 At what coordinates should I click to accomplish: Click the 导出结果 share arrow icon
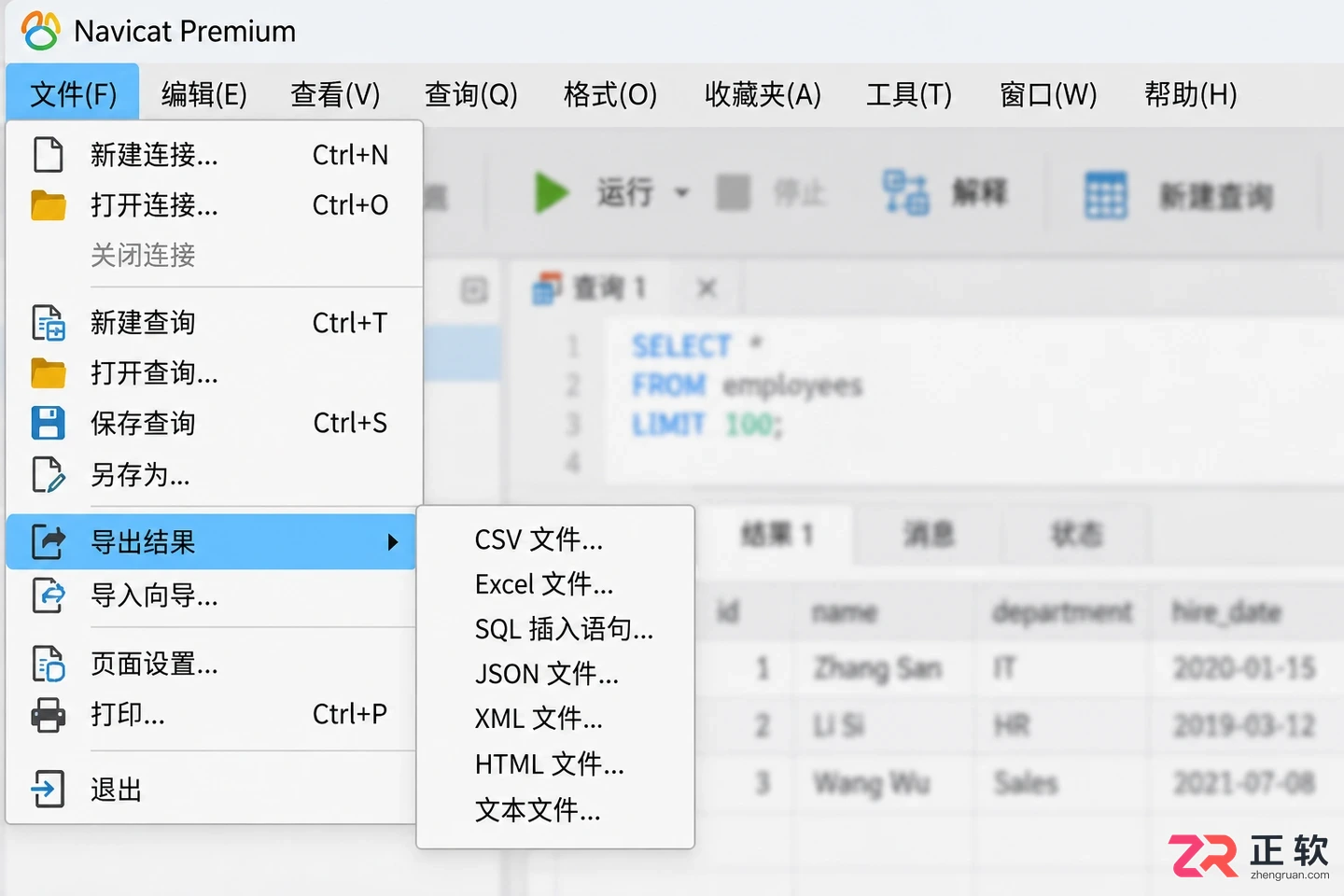(x=49, y=541)
